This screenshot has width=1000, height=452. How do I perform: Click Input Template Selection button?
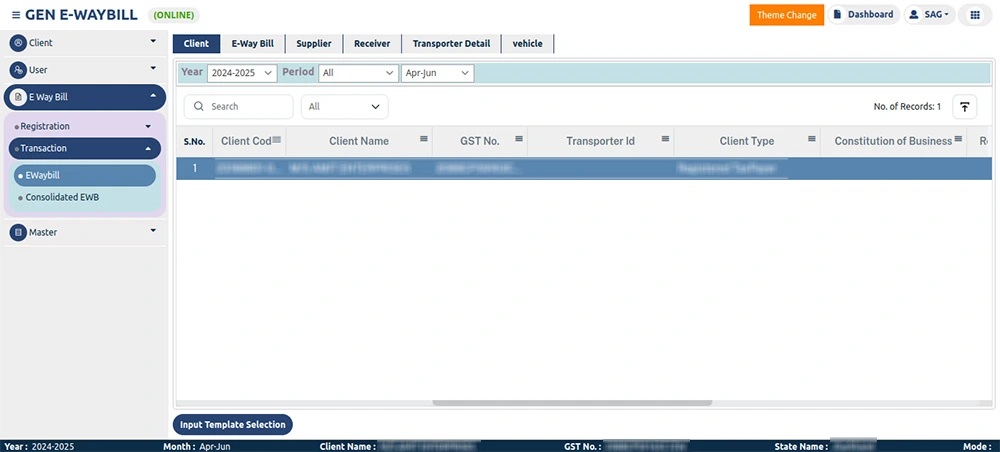click(233, 425)
